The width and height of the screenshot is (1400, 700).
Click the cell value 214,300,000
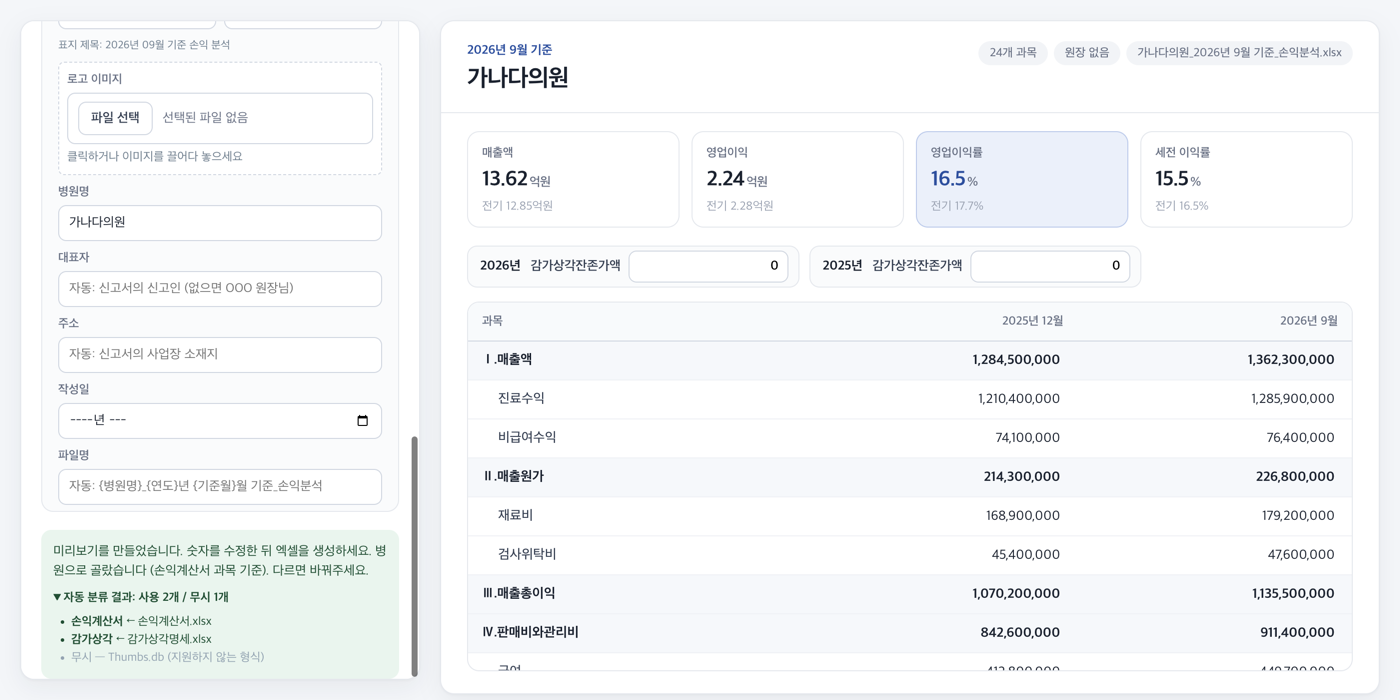(x=1022, y=477)
